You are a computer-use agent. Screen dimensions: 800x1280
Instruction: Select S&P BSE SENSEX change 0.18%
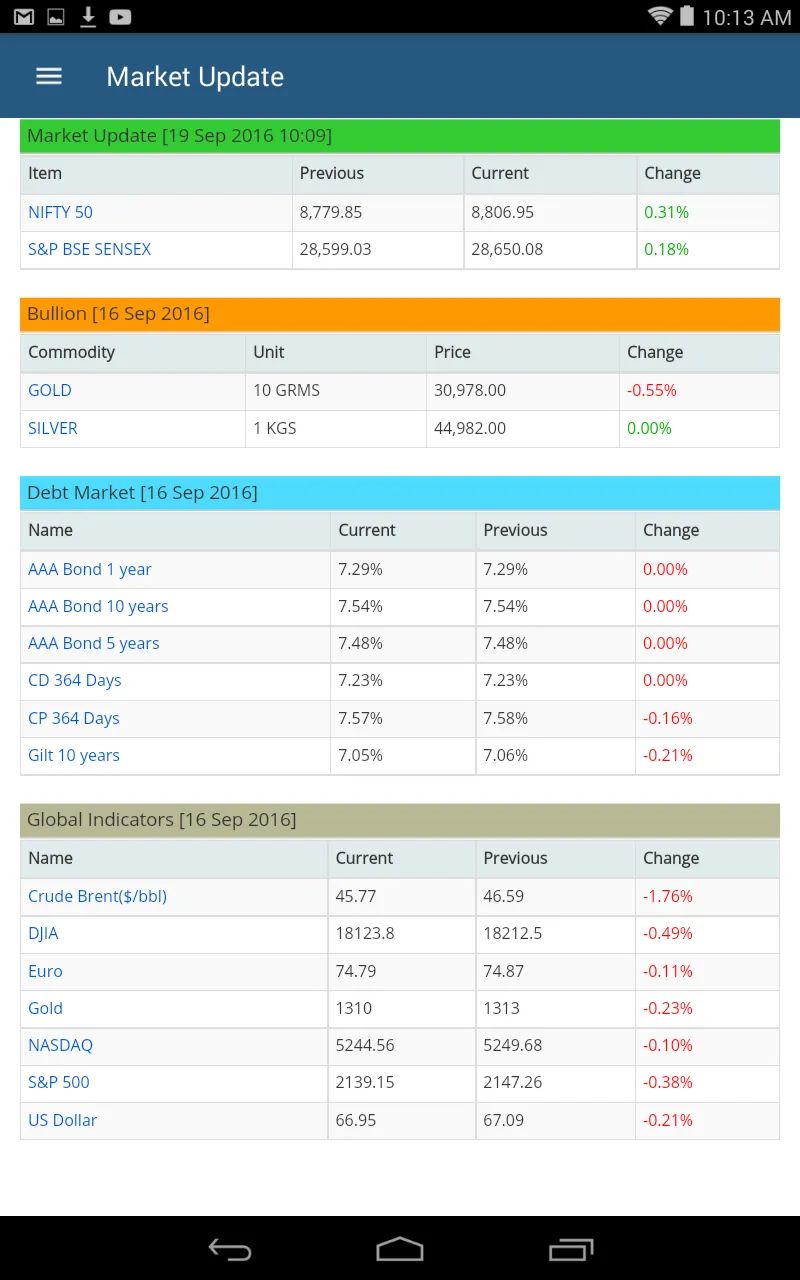point(666,249)
